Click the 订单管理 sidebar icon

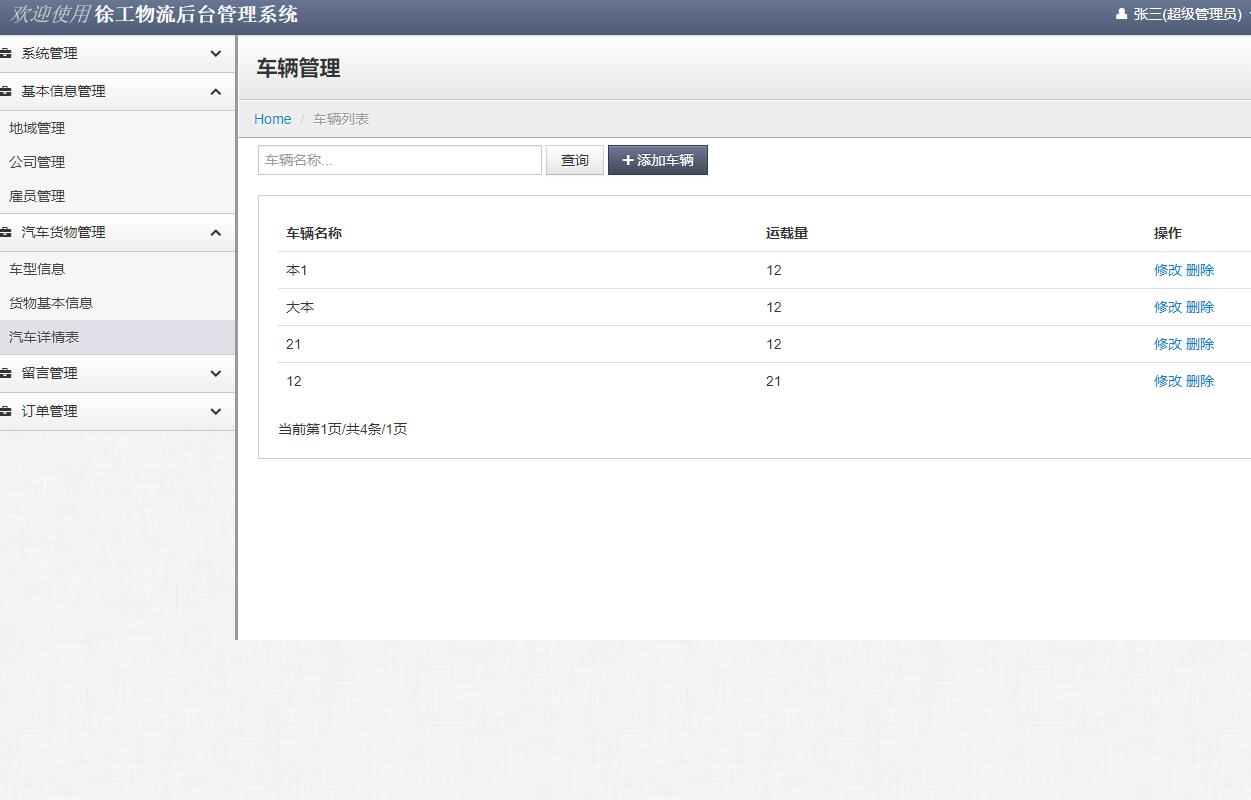pos(10,411)
